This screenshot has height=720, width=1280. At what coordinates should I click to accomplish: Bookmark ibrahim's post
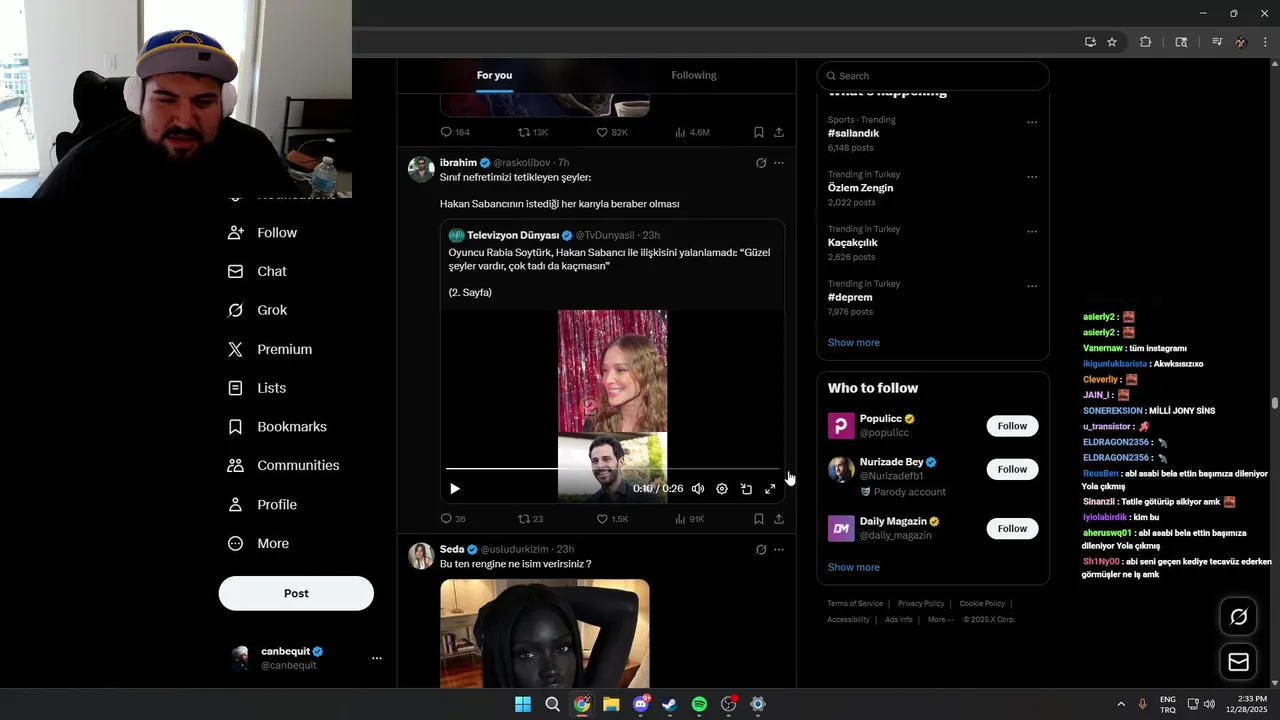(x=759, y=519)
